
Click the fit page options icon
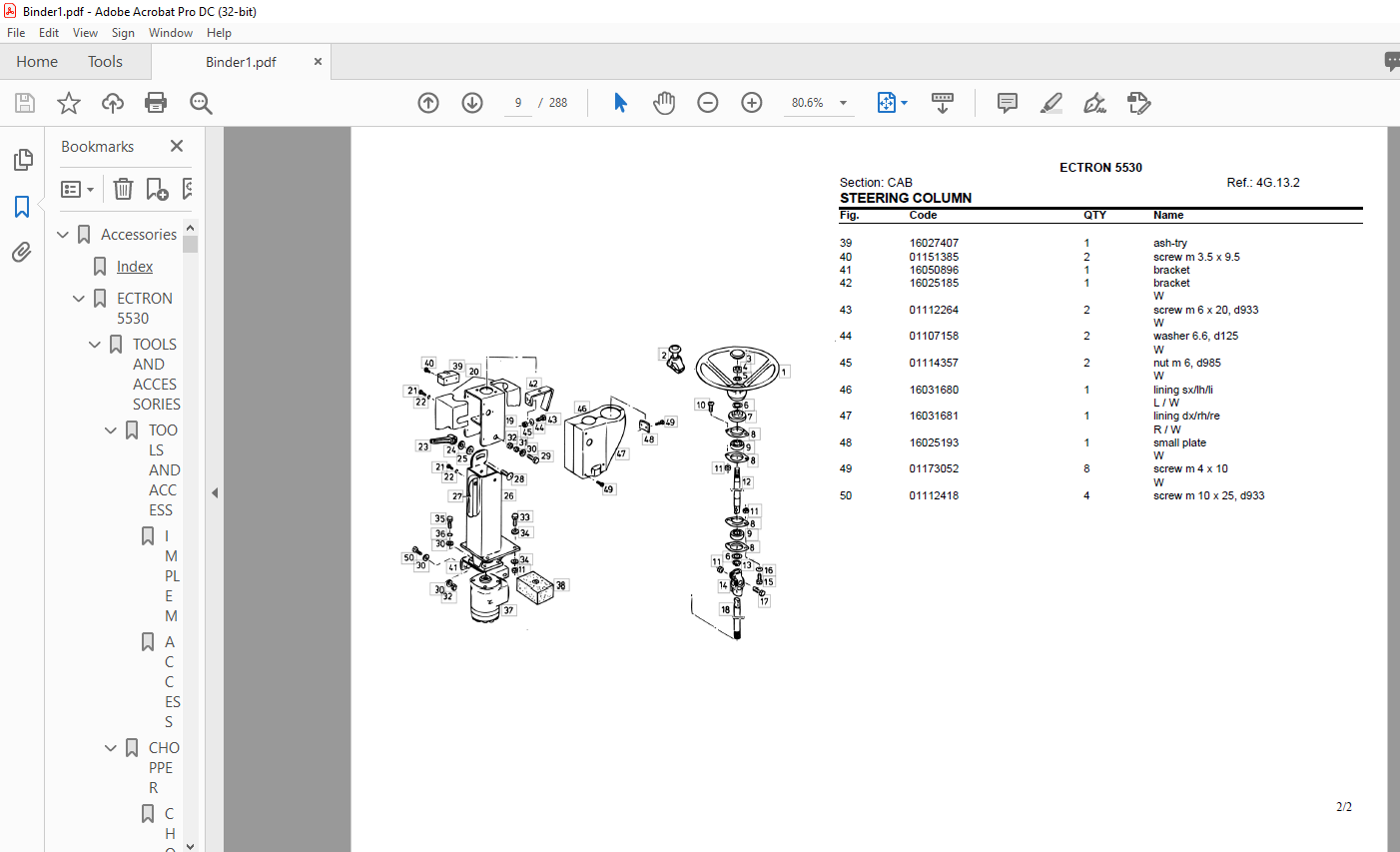[887, 103]
